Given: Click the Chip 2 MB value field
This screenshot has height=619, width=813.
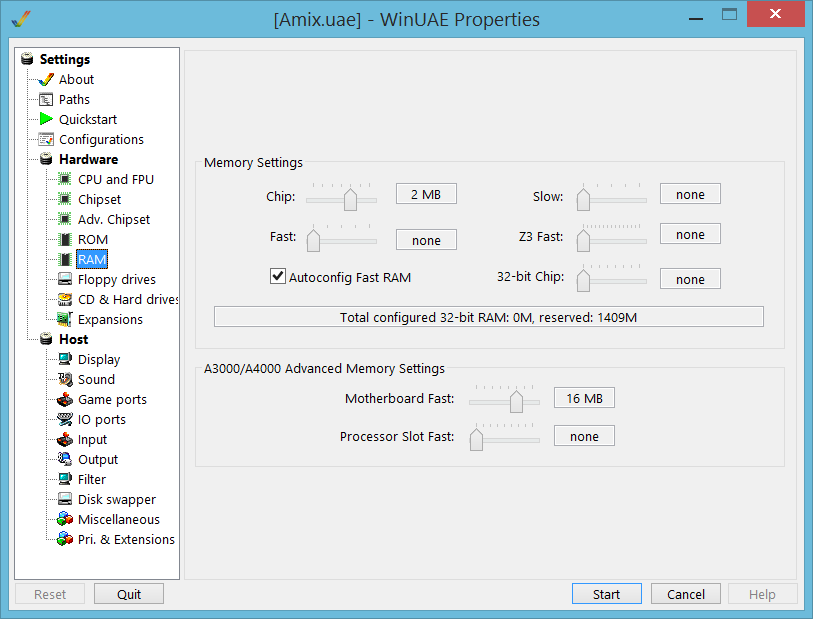Looking at the screenshot, I should [x=426, y=194].
